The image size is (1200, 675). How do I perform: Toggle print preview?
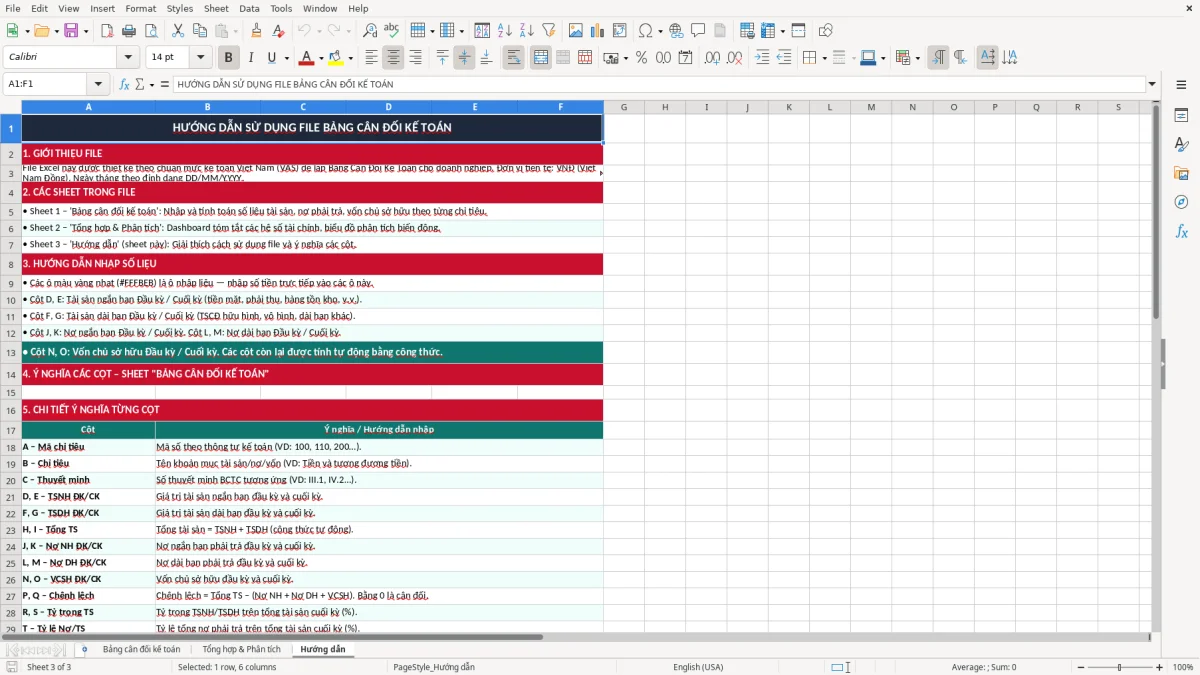coord(153,31)
